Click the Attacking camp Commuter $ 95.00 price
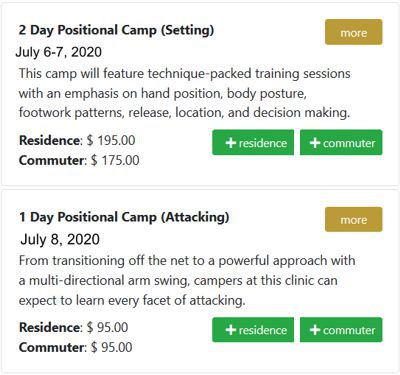Image resolution: width=400 pixels, height=375 pixels. [75, 347]
